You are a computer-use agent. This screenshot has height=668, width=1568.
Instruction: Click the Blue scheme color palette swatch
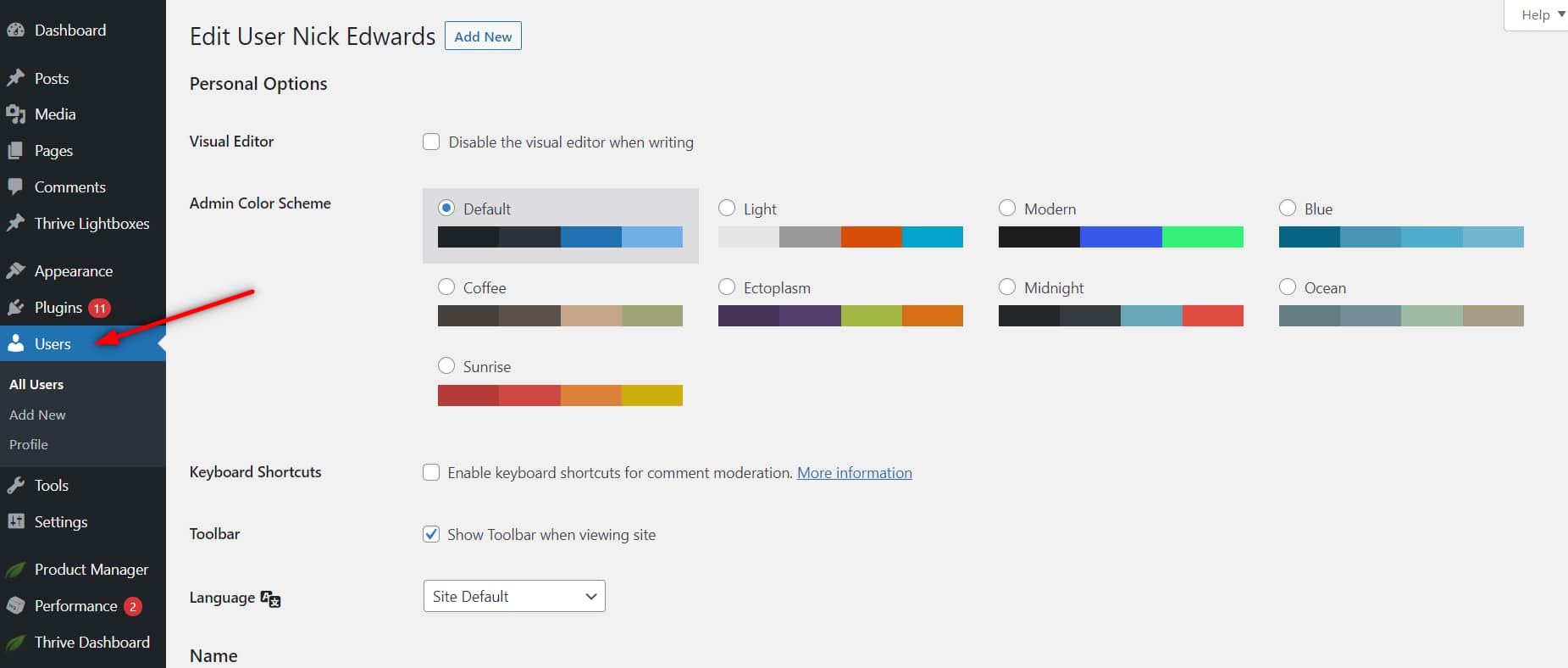click(1401, 237)
